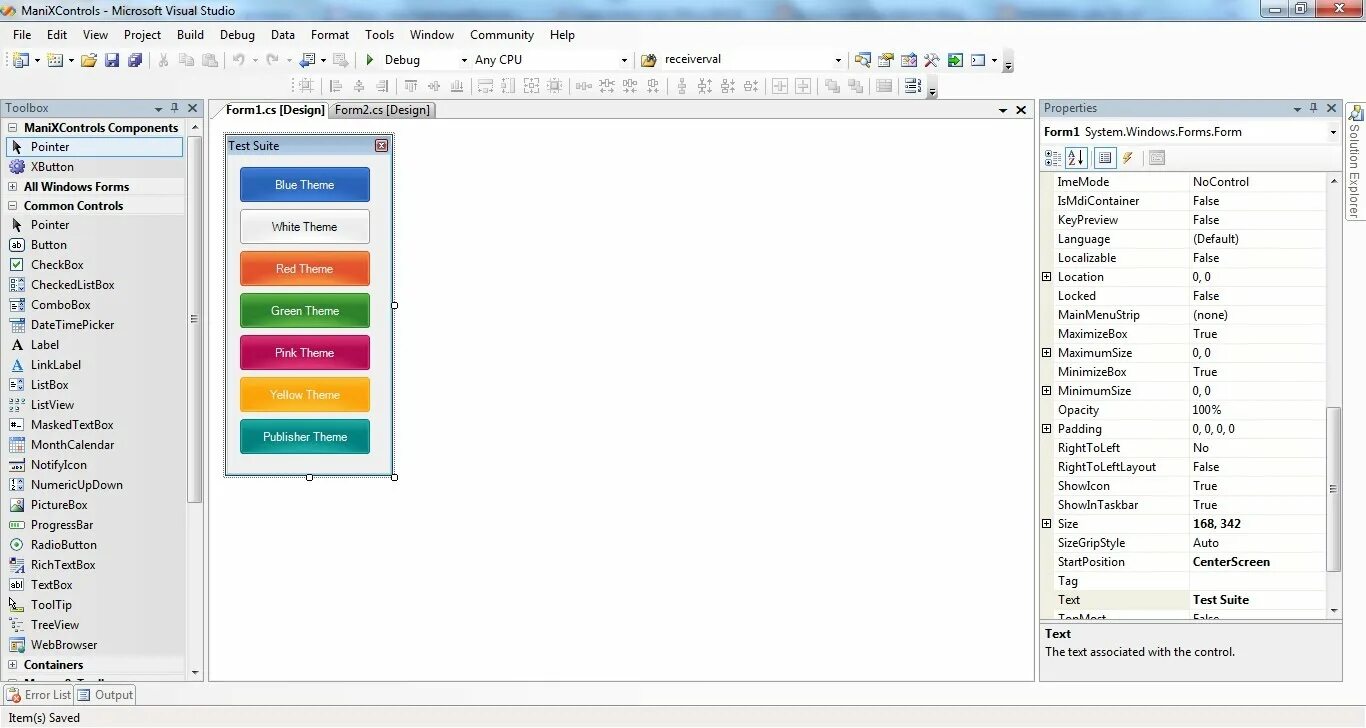Click the Command Window toolbar icon
Image resolution: width=1366 pixels, height=728 pixels.
pos(978,60)
